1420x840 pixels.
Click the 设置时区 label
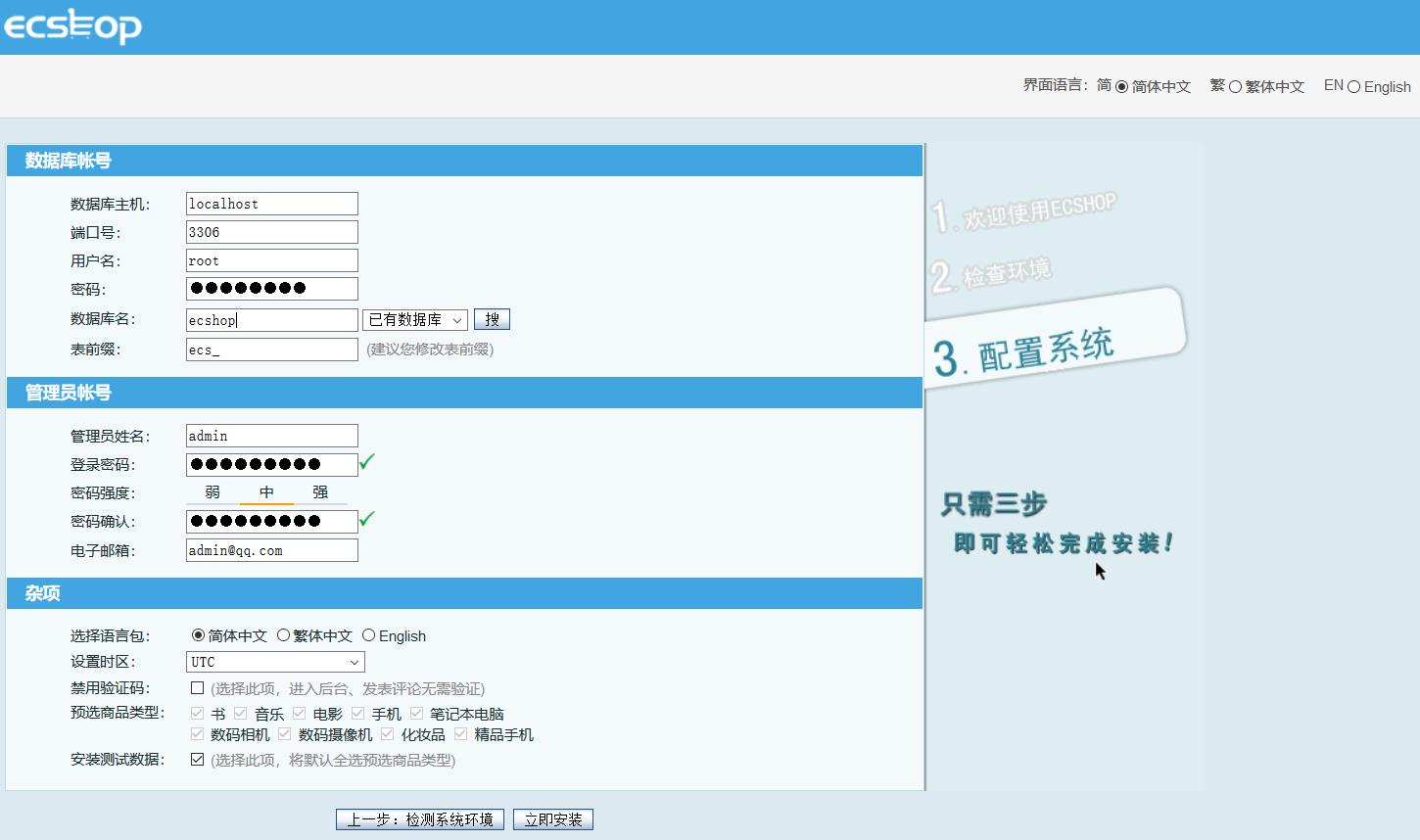(103, 662)
